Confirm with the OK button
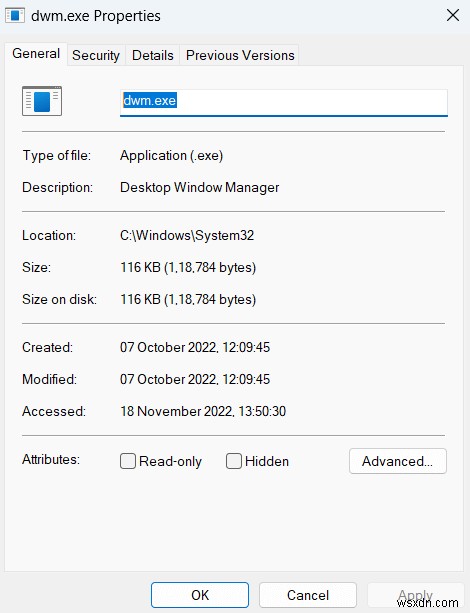 pyautogui.click(x=200, y=595)
